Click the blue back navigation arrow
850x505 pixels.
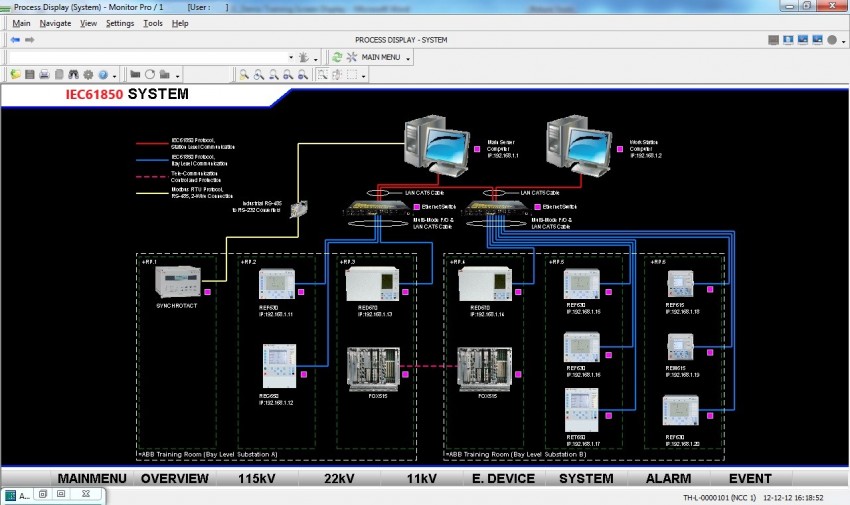(x=15, y=40)
